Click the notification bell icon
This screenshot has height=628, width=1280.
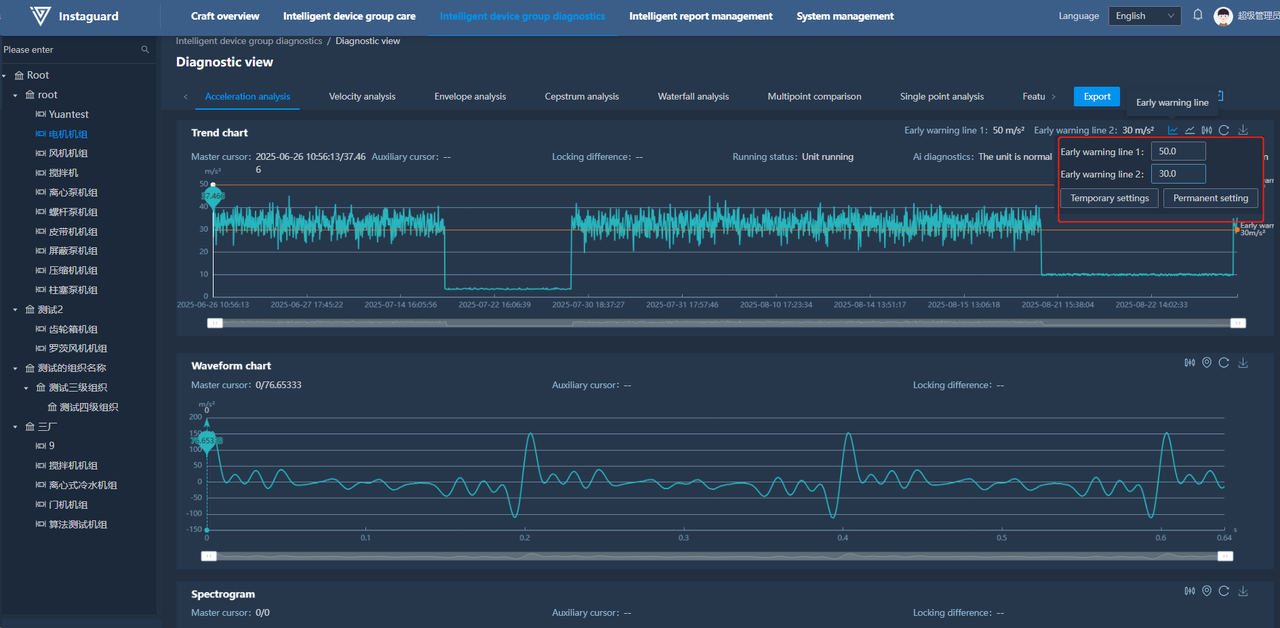[1198, 15]
